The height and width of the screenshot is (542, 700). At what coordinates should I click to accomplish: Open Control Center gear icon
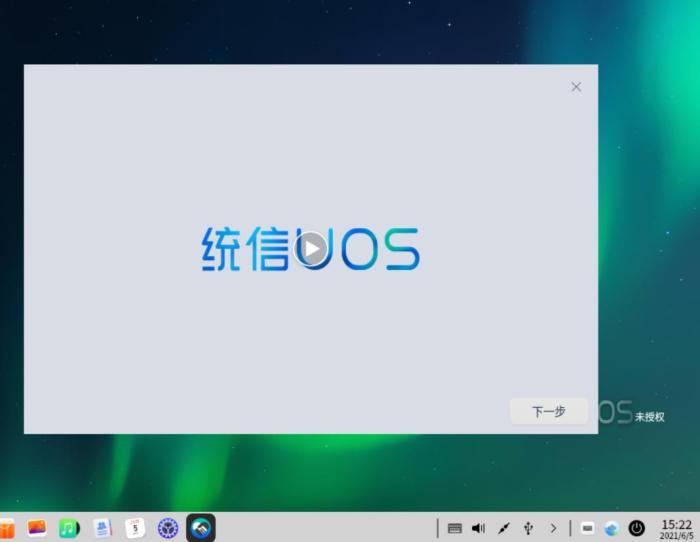click(168, 528)
